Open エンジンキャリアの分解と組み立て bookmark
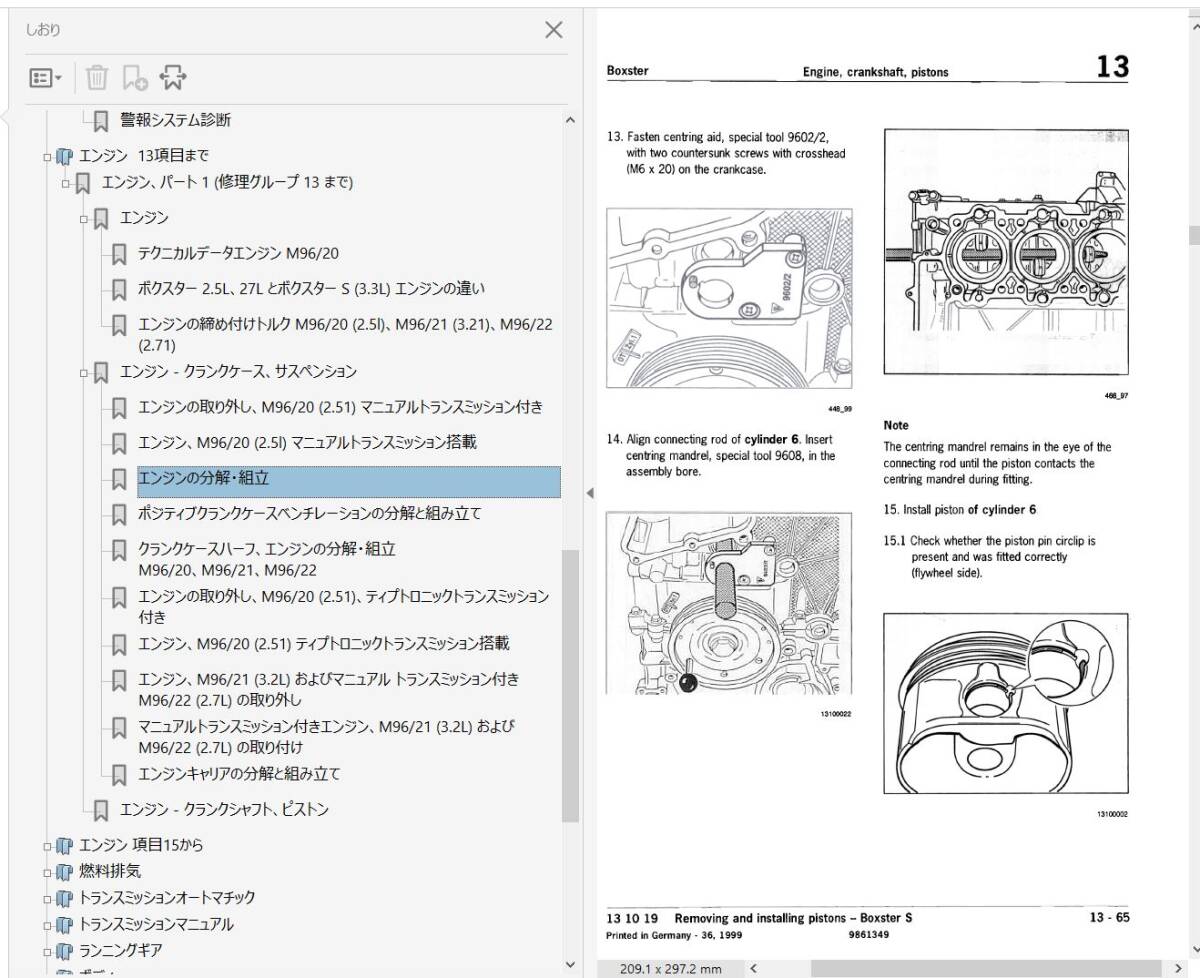 coord(239,774)
